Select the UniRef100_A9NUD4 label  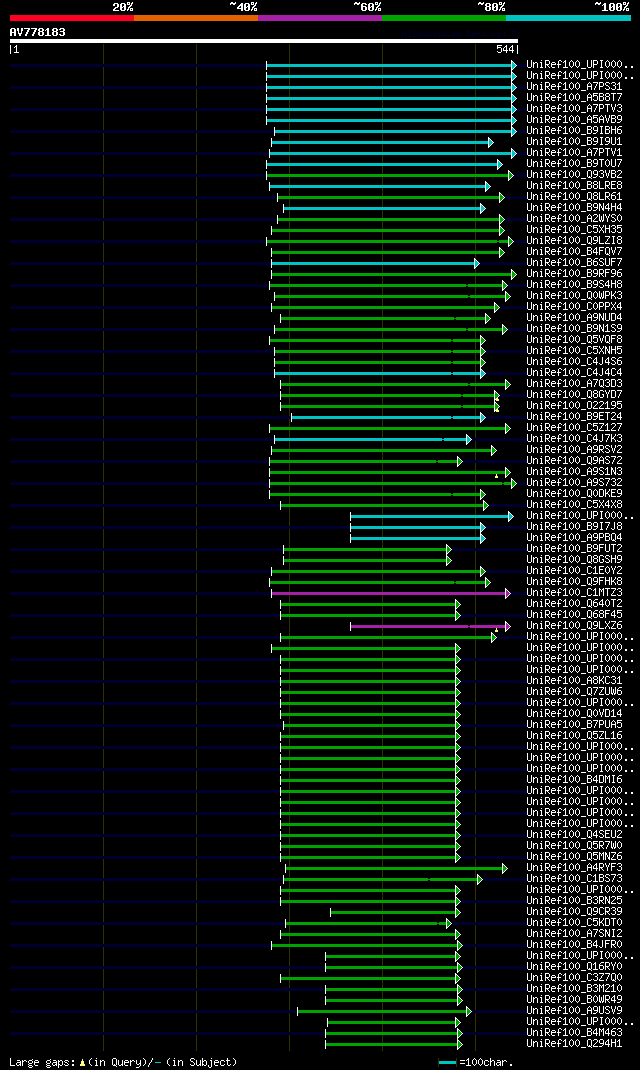pos(574,317)
